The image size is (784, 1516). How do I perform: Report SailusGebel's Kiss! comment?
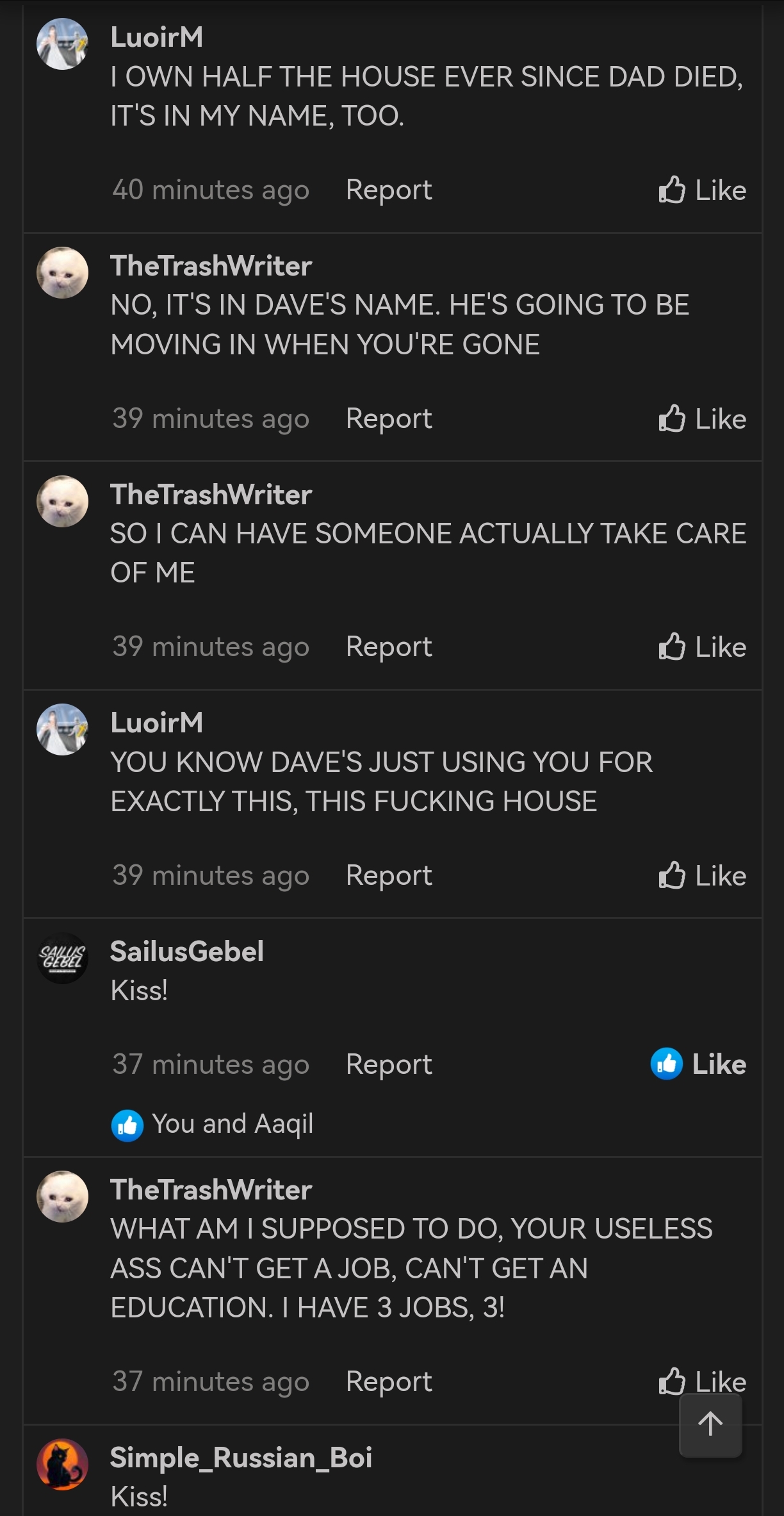click(389, 1064)
